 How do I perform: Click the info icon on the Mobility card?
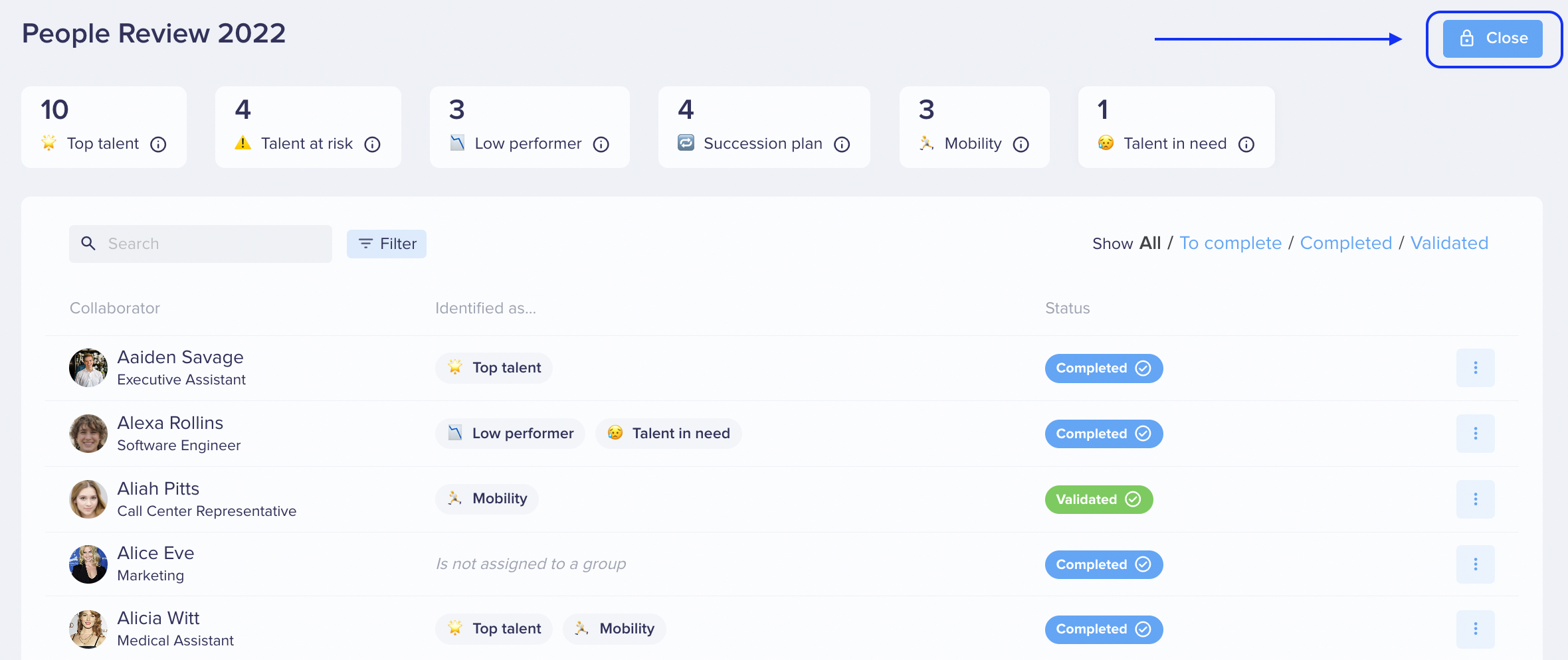coord(1021,144)
